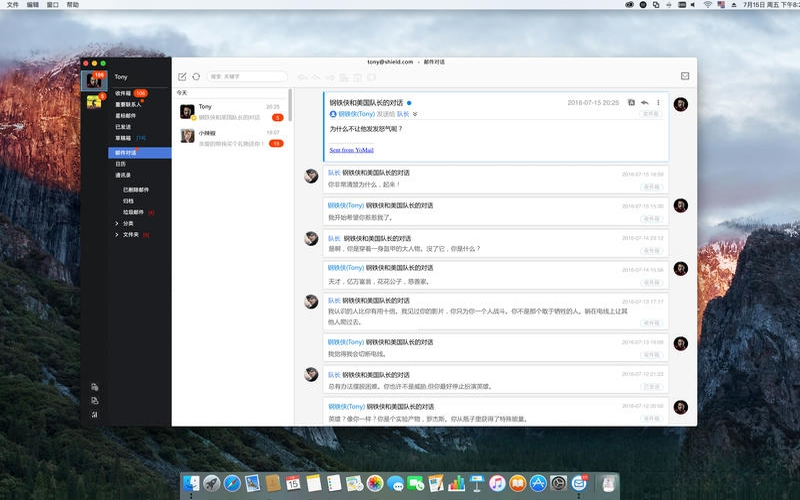Click 队长 recipient link in top message
The height and width of the screenshot is (500, 800).
(403, 114)
